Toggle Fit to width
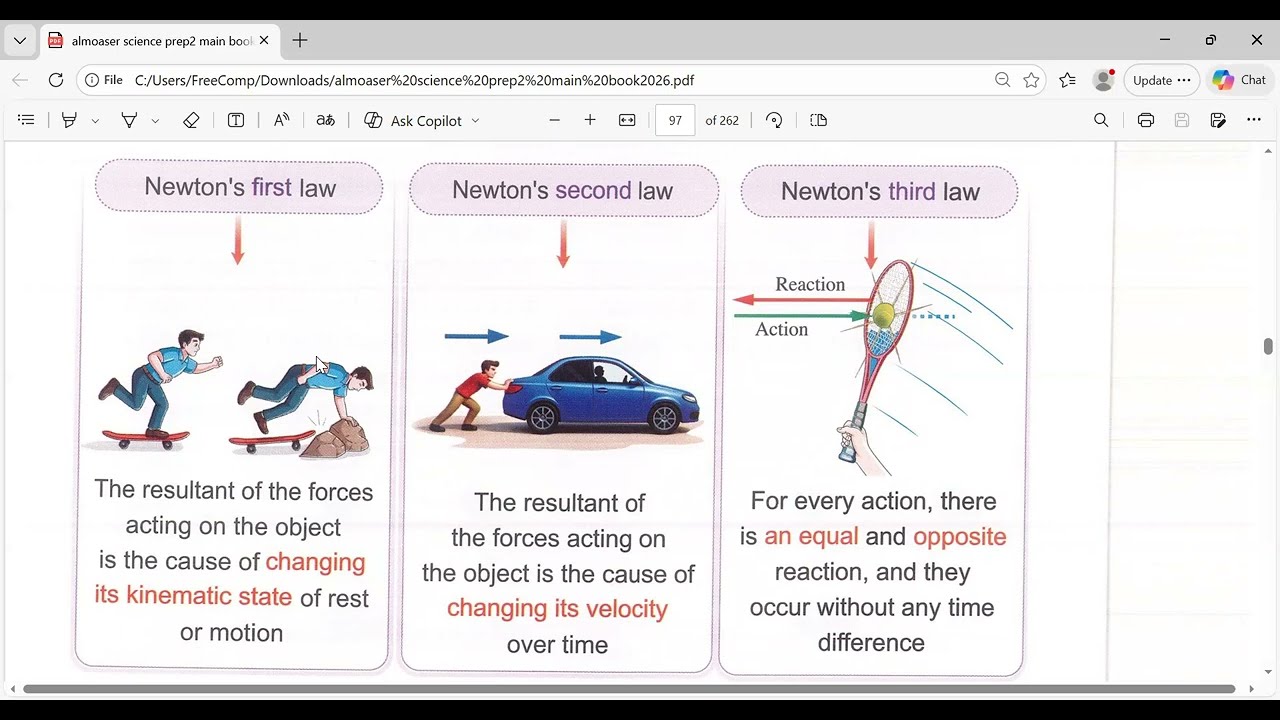Image resolution: width=1280 pixels, height=720 pixels. pos(627,120)
